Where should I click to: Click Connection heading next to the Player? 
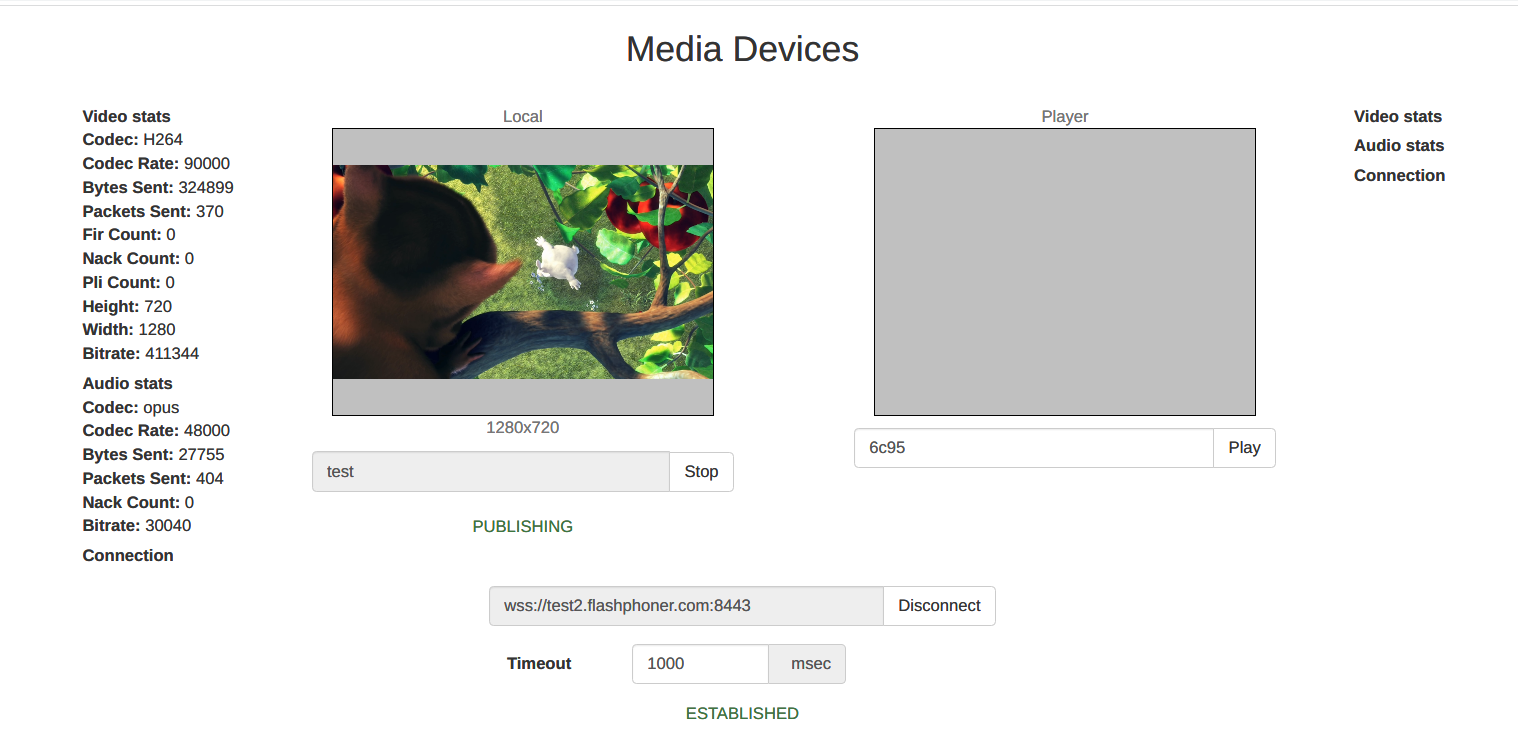coord(1399,175)
